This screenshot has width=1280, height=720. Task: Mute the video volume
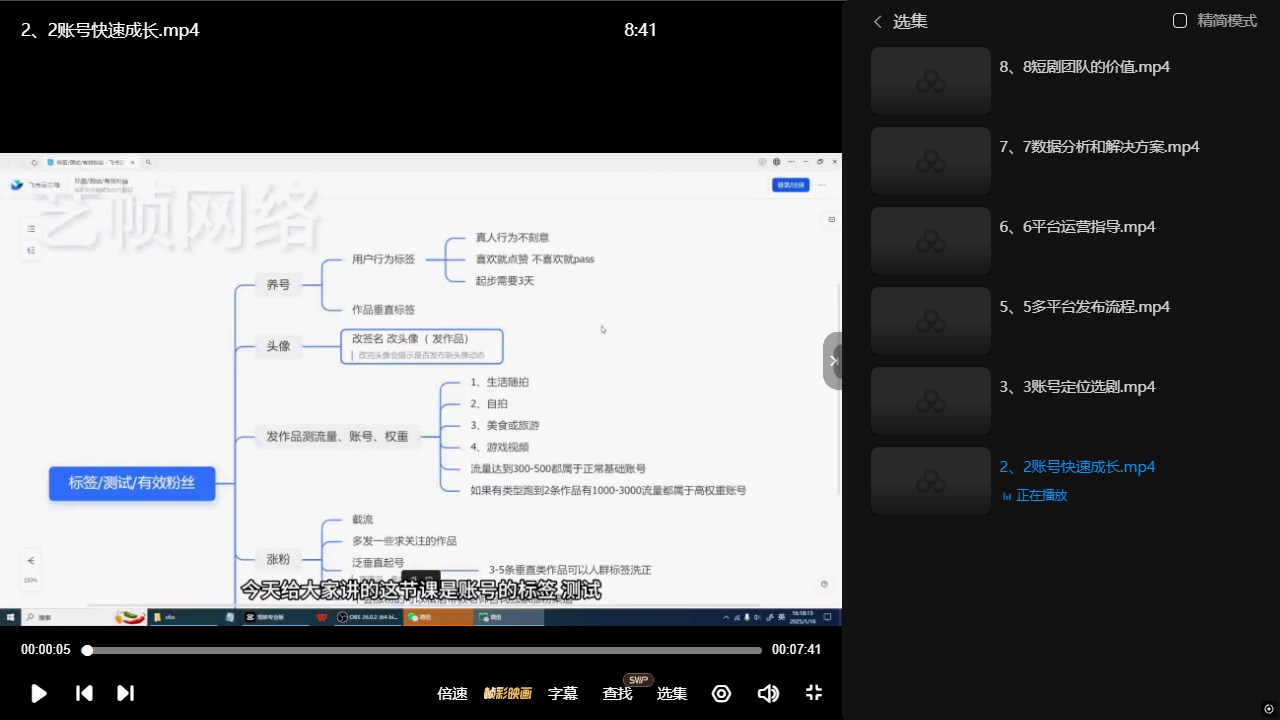pyautogui.click(x=768, y=693)
